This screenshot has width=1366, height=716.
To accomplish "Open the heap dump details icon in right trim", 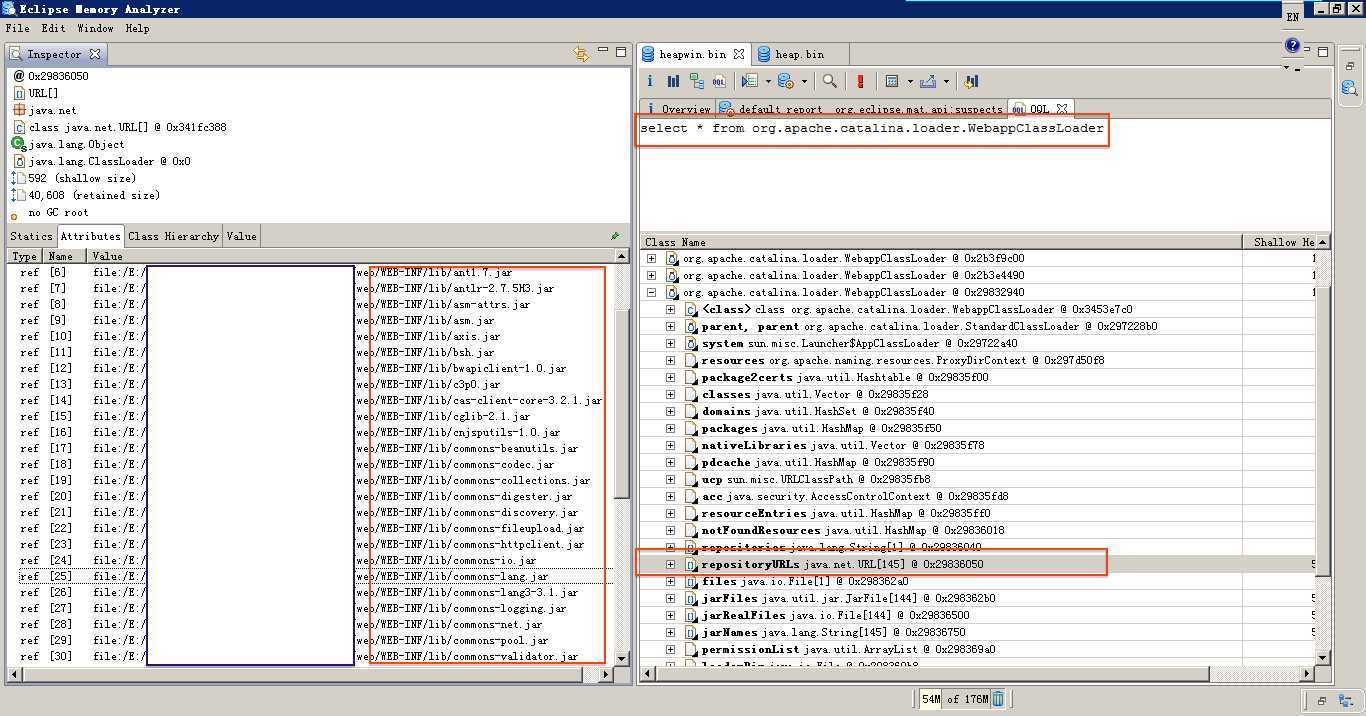I will pos(1349,88).
